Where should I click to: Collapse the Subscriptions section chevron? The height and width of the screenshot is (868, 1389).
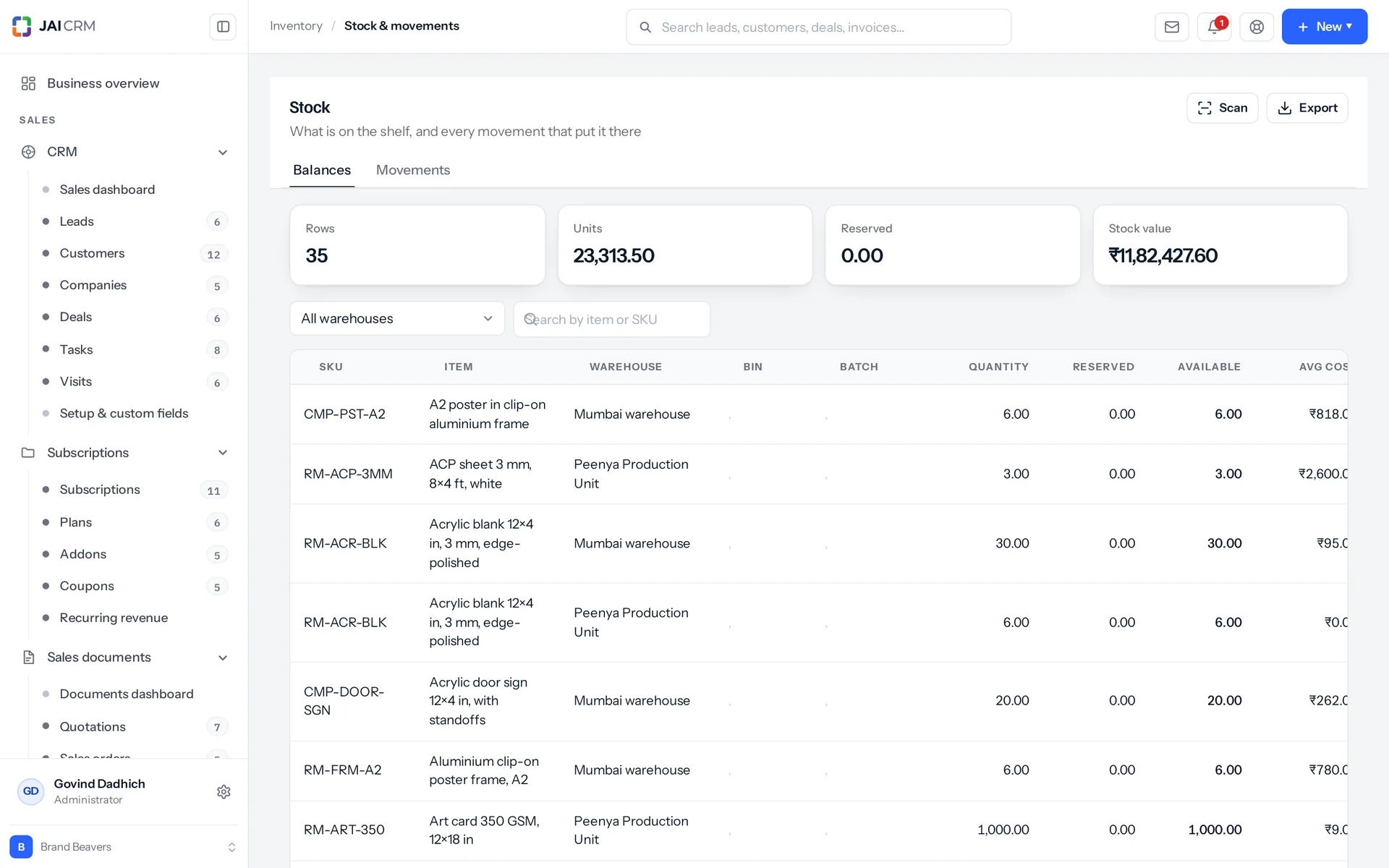pyautogui.click(x=223, y=453)
